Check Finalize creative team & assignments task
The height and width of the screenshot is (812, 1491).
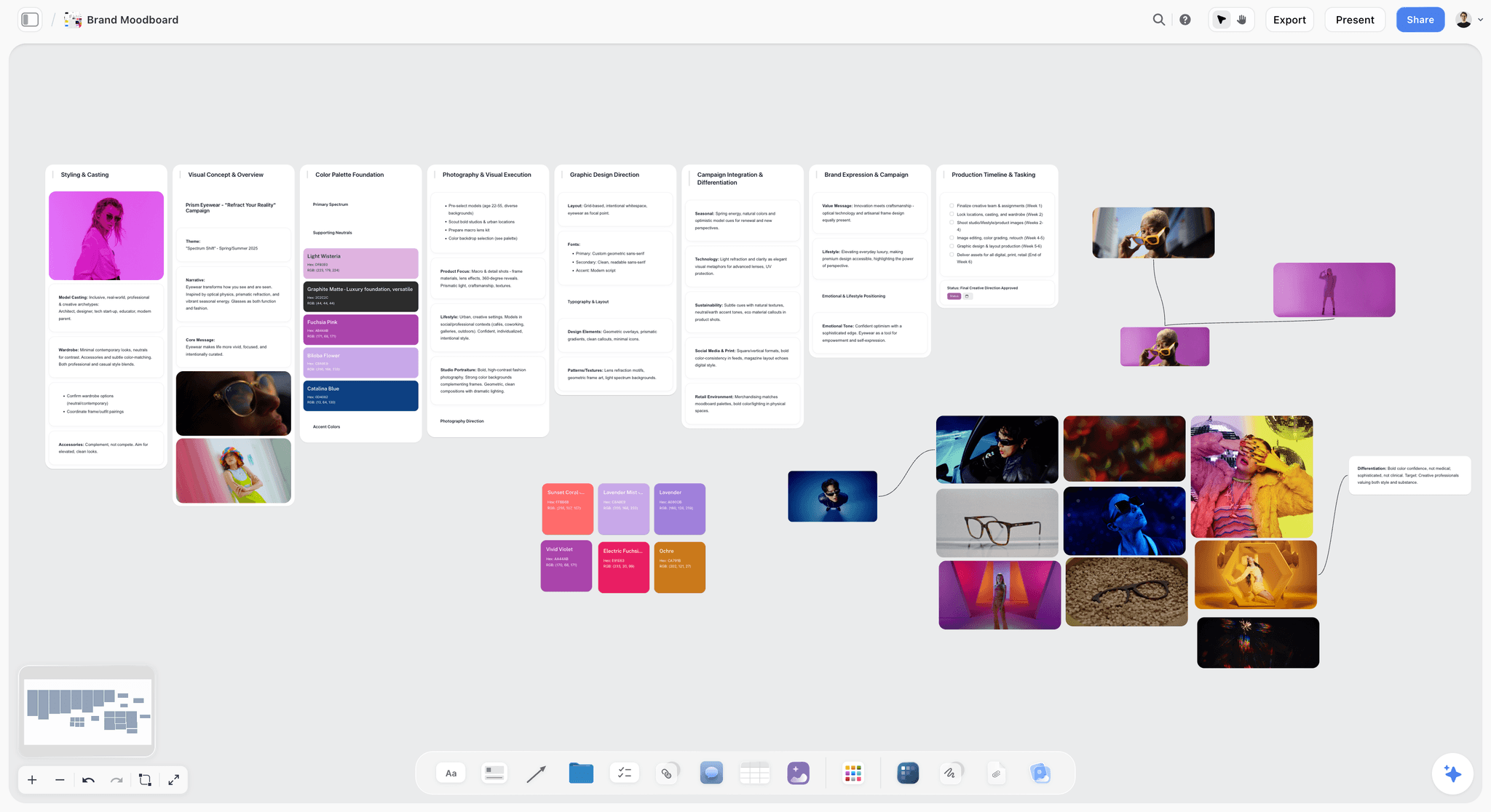(x=952, y=206)
